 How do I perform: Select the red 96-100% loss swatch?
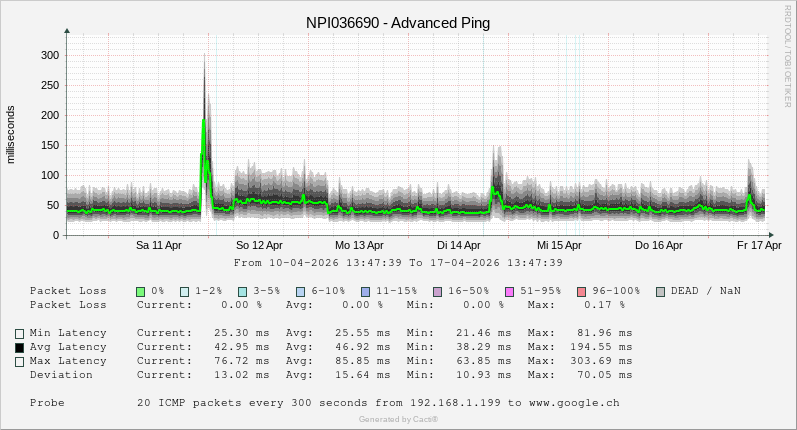point(581,291)
